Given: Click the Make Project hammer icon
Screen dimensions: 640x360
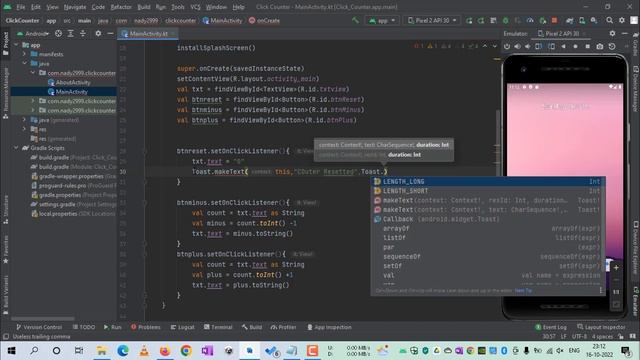Looking at the screenshot, I should tap(356, 20).
